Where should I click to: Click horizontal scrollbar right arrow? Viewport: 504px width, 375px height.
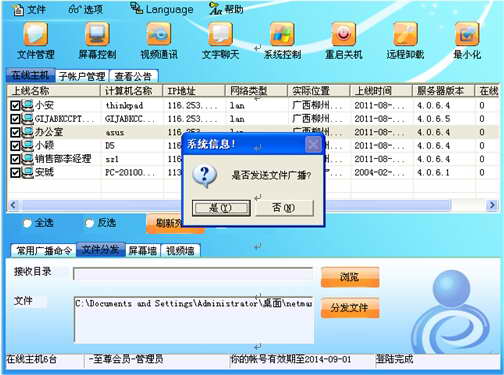pos(492,204)
